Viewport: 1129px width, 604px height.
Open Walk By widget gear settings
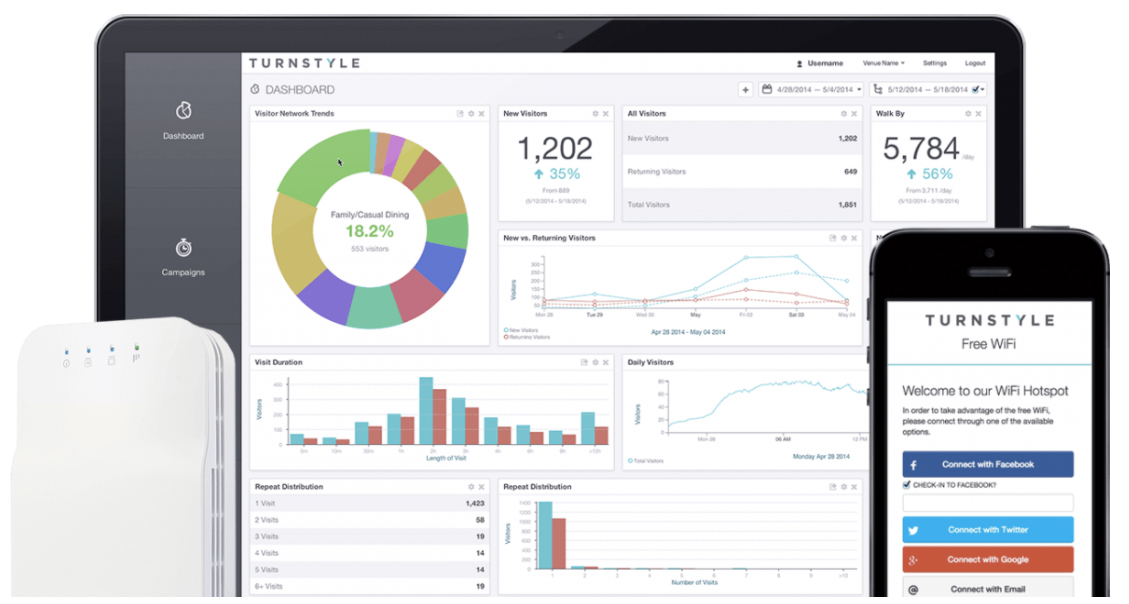968,114
